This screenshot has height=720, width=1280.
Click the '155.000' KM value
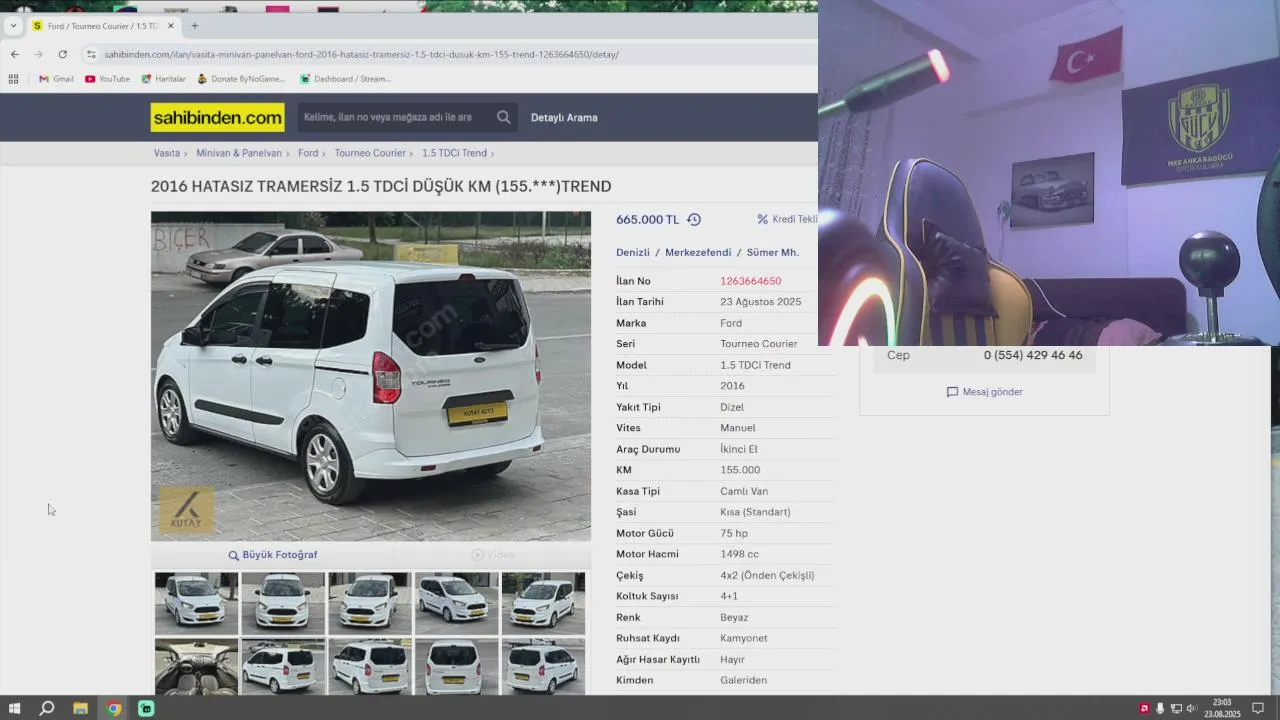click(x=740, y=470)
